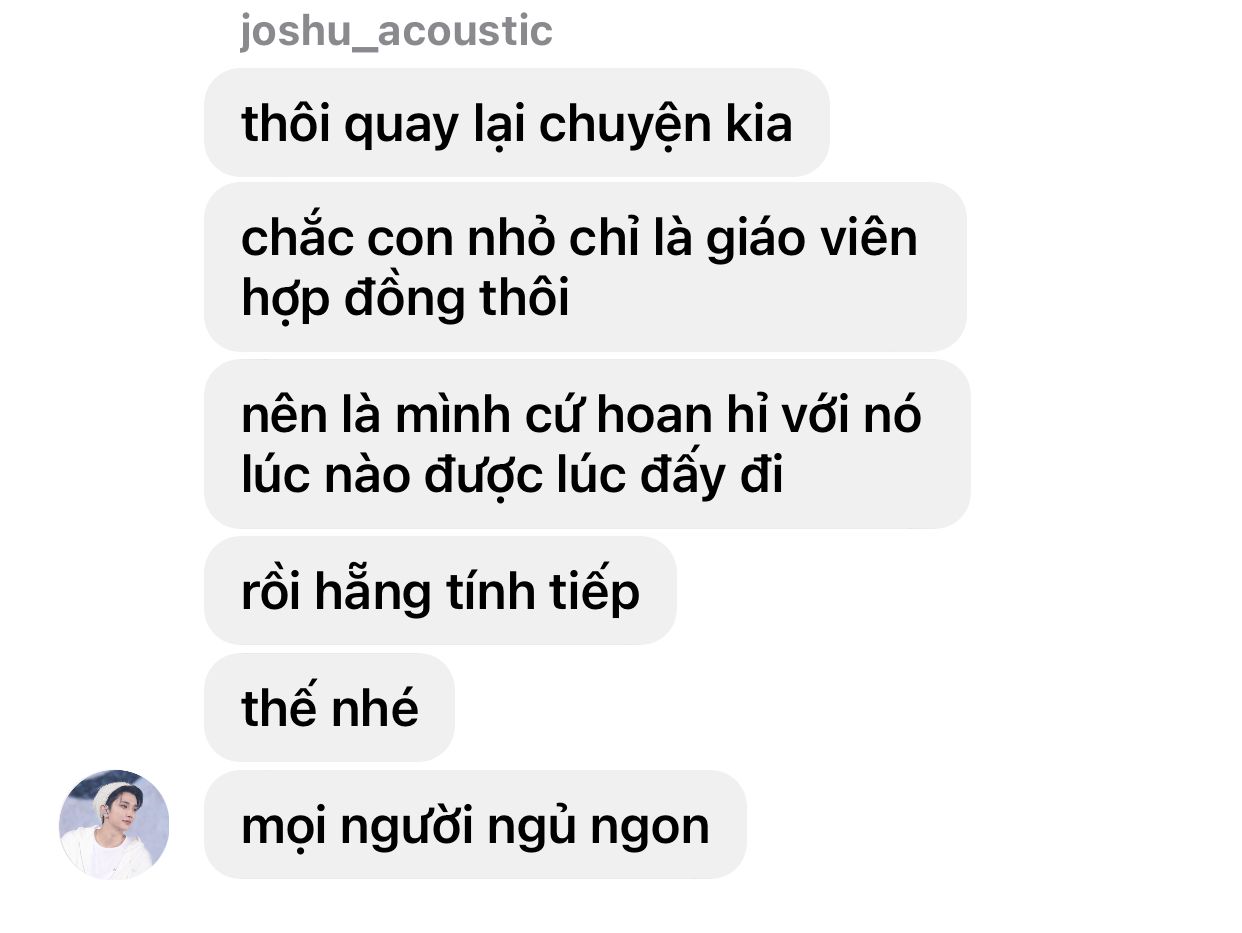Open the sender's profile picture avatar

[x=114, y=824]
